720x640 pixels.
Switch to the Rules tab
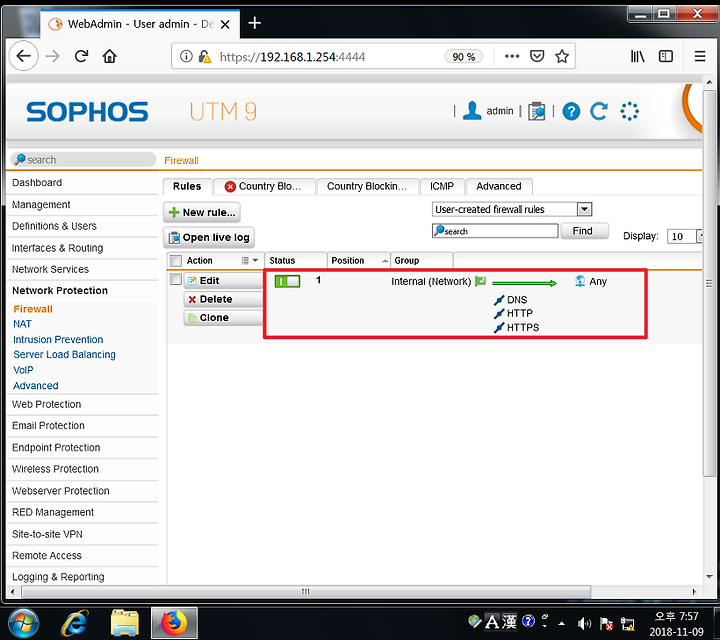click(x=187, y=186)
